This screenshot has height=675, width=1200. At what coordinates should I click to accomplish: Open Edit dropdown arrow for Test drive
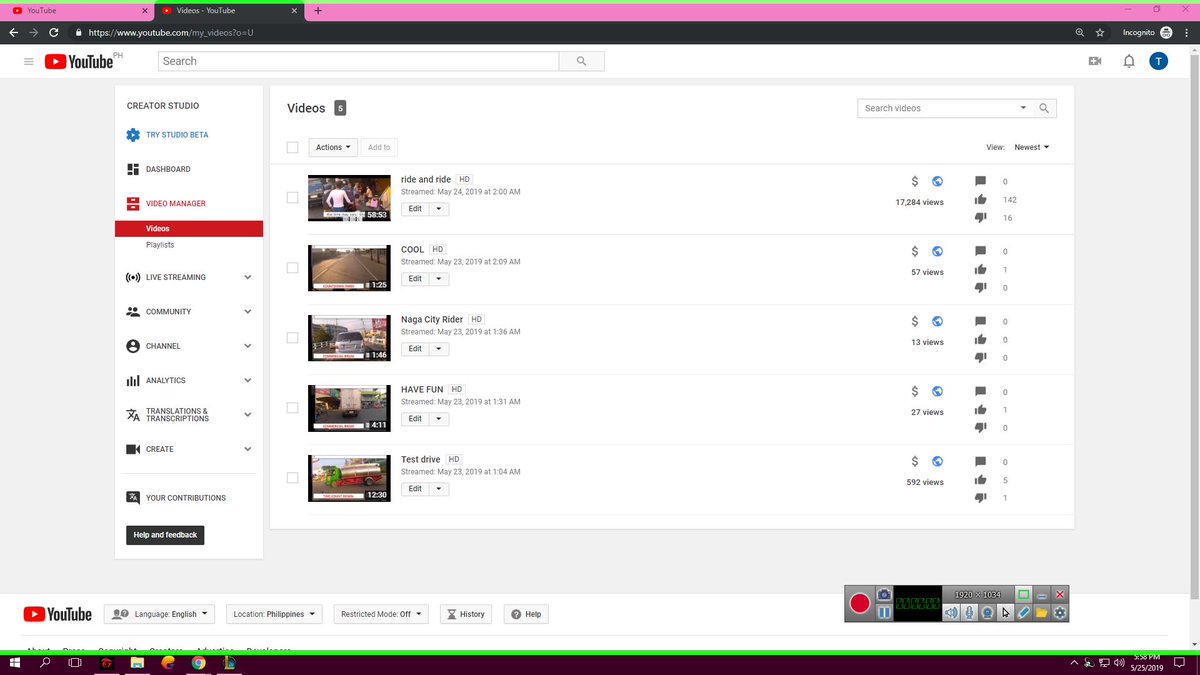point(438,489)
